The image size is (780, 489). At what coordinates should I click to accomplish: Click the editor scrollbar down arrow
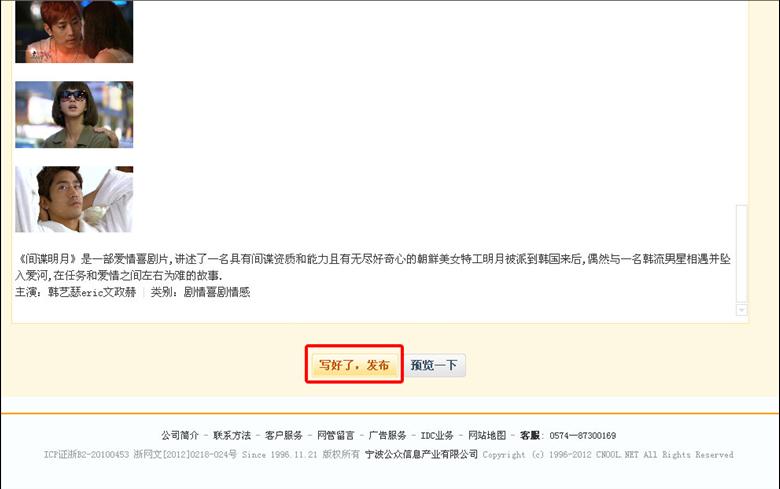(741, 309)
